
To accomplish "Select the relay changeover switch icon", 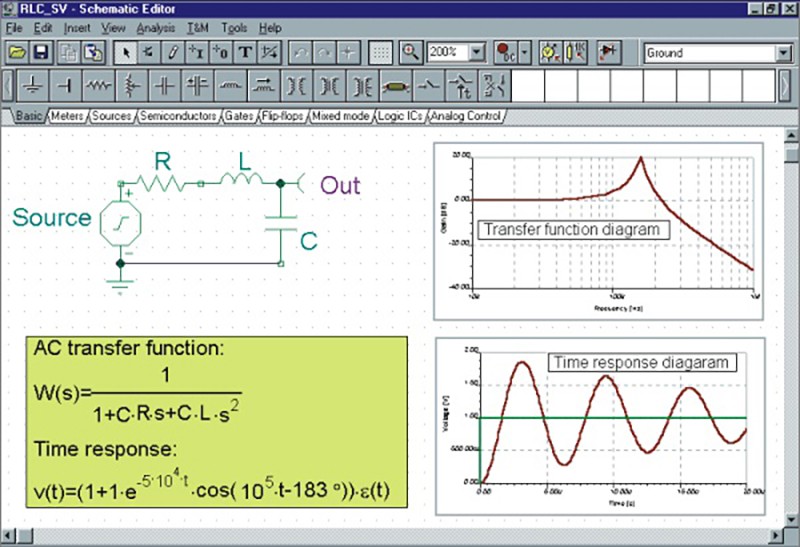I will point(494,86).
